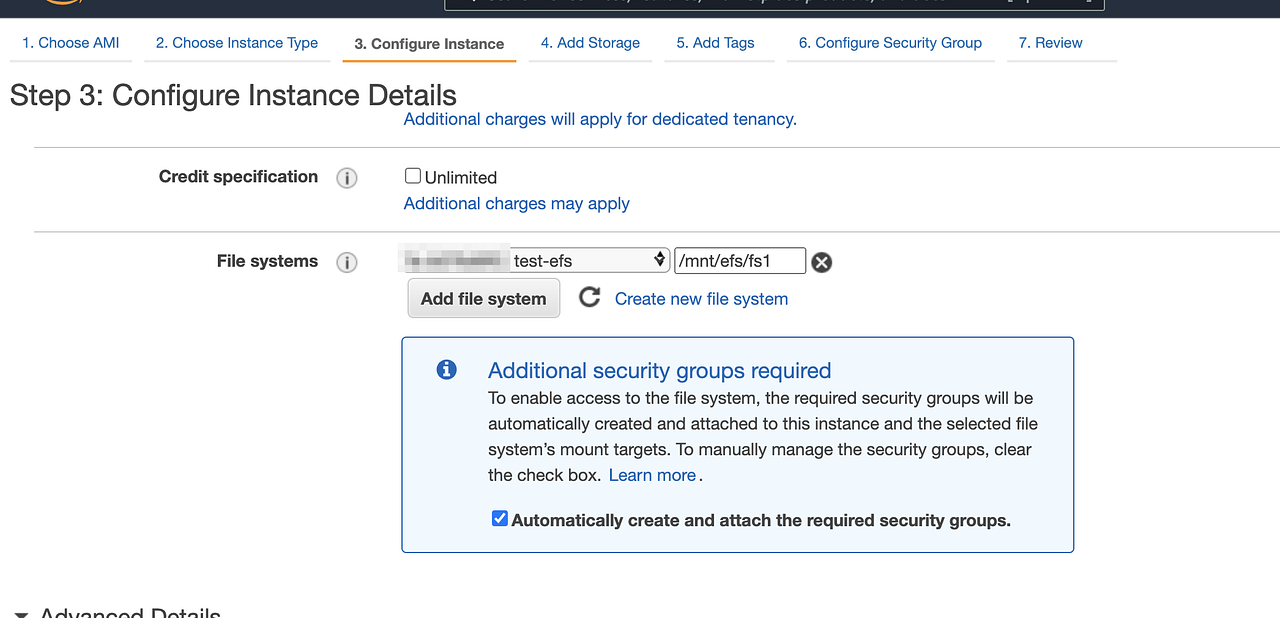The width and height of the screenshot is (1280, 618).
Task: Enable the Unlimited credit specification checkbox
Action: pyautogui.click(x=412, y=175)
